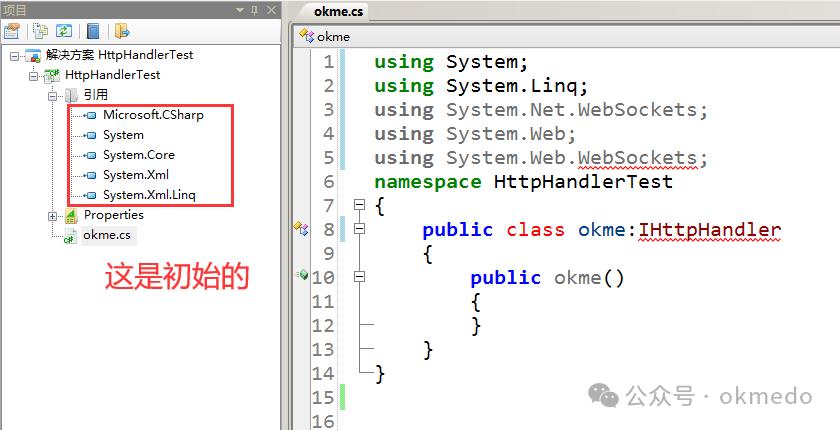
Task: Pin the 项目 panel
Action: 254,10
